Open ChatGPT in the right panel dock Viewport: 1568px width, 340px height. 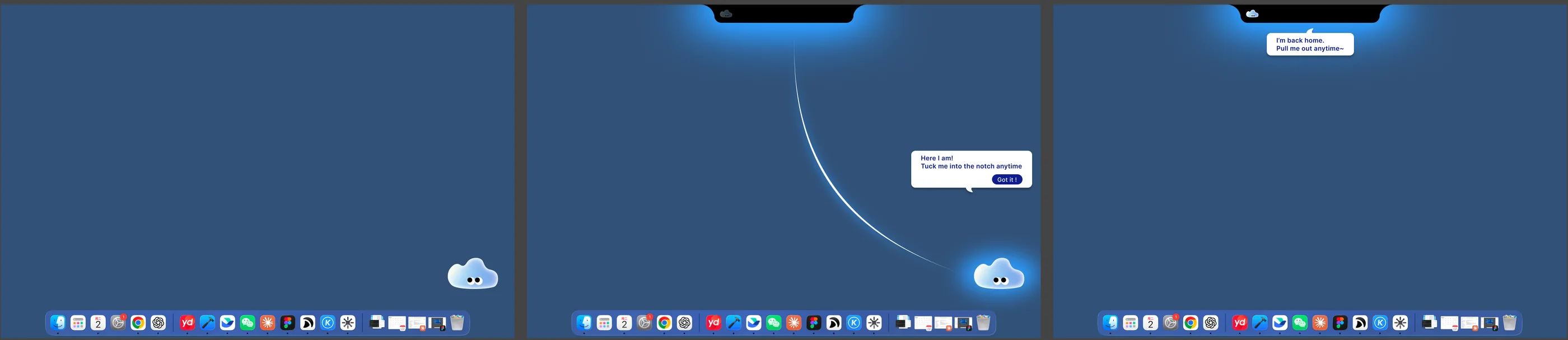1211,322
